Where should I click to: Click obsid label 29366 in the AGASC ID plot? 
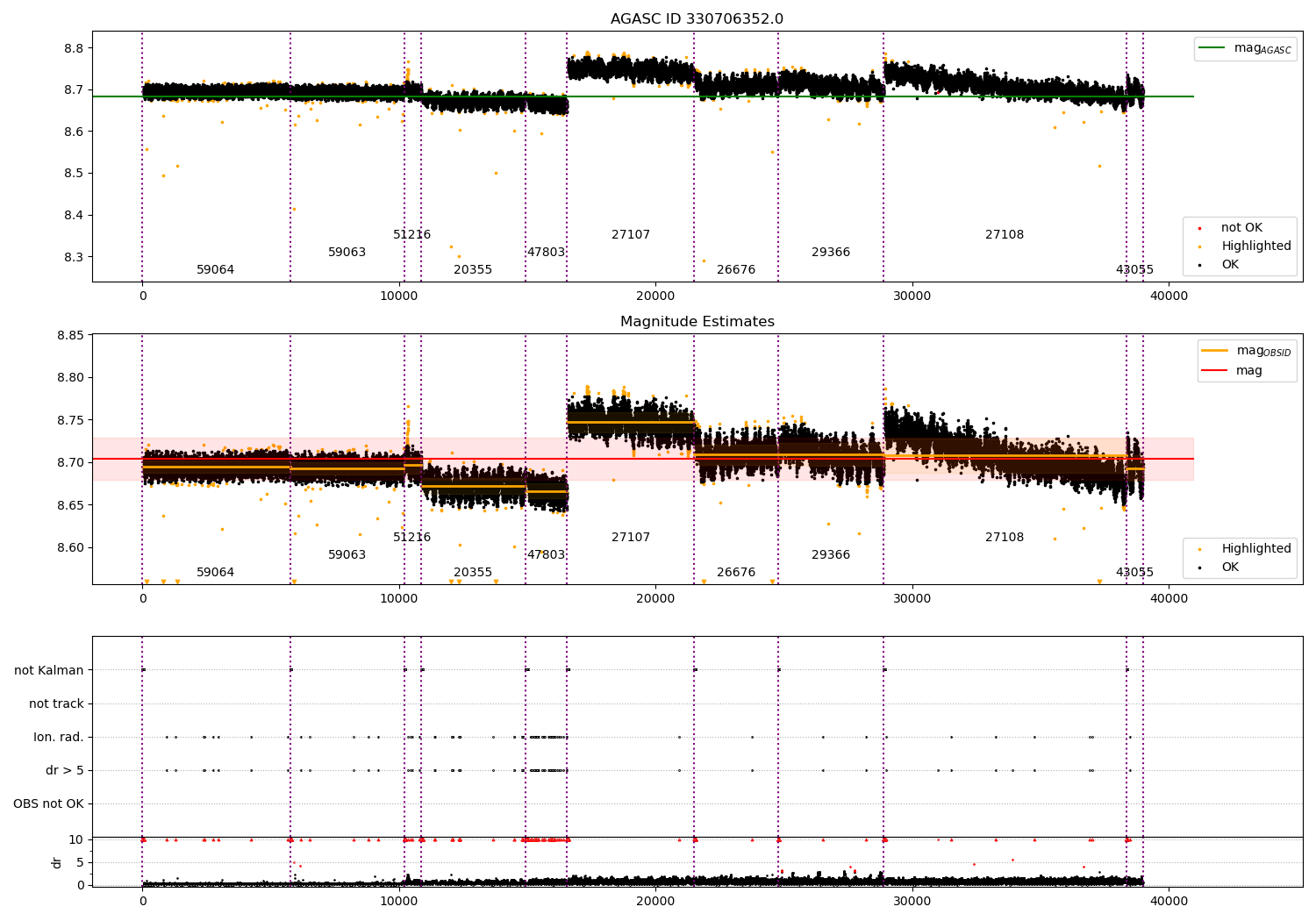[x=831, y=253]
